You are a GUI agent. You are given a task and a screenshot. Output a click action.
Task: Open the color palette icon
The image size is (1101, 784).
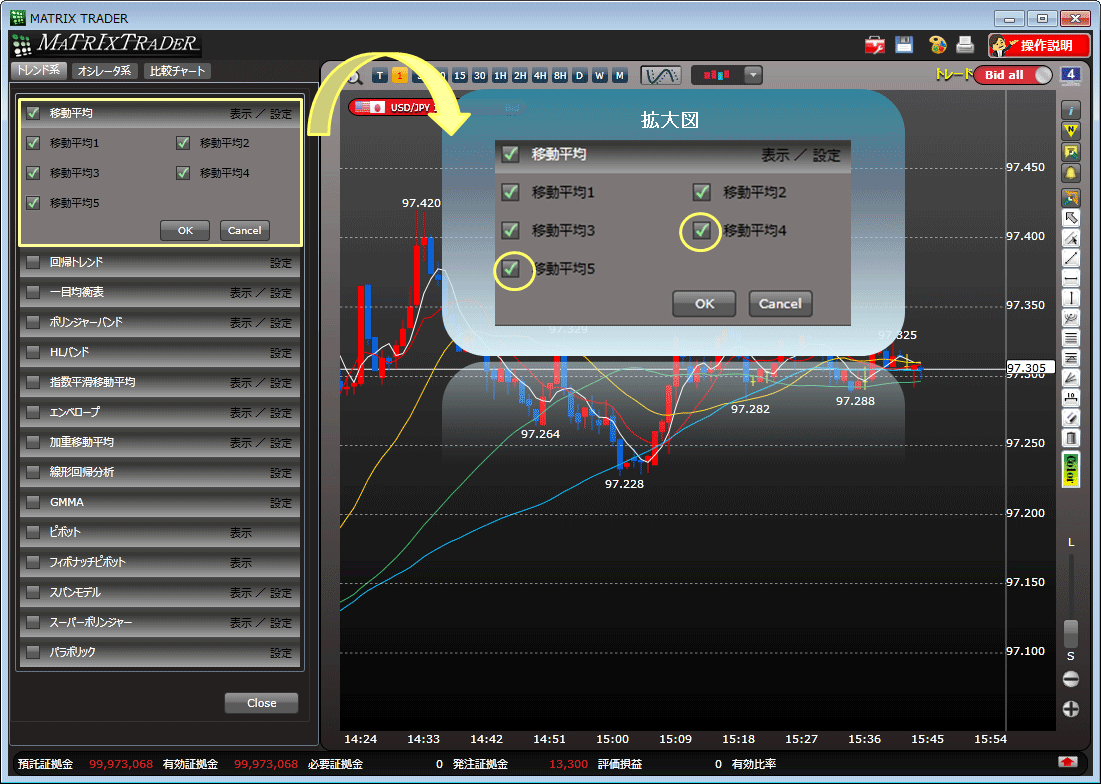pyautogui.click(x=937, y=45)
